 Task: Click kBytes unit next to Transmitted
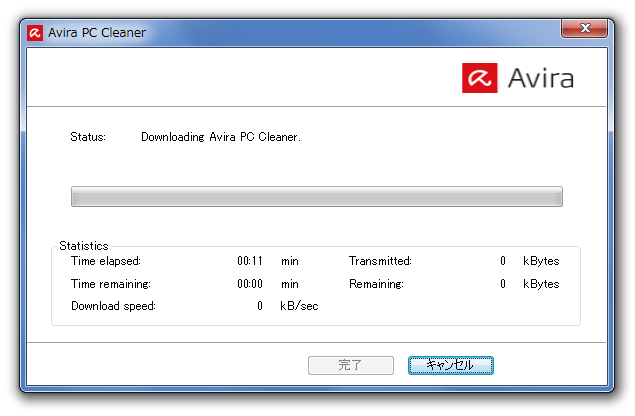(541, 261)
